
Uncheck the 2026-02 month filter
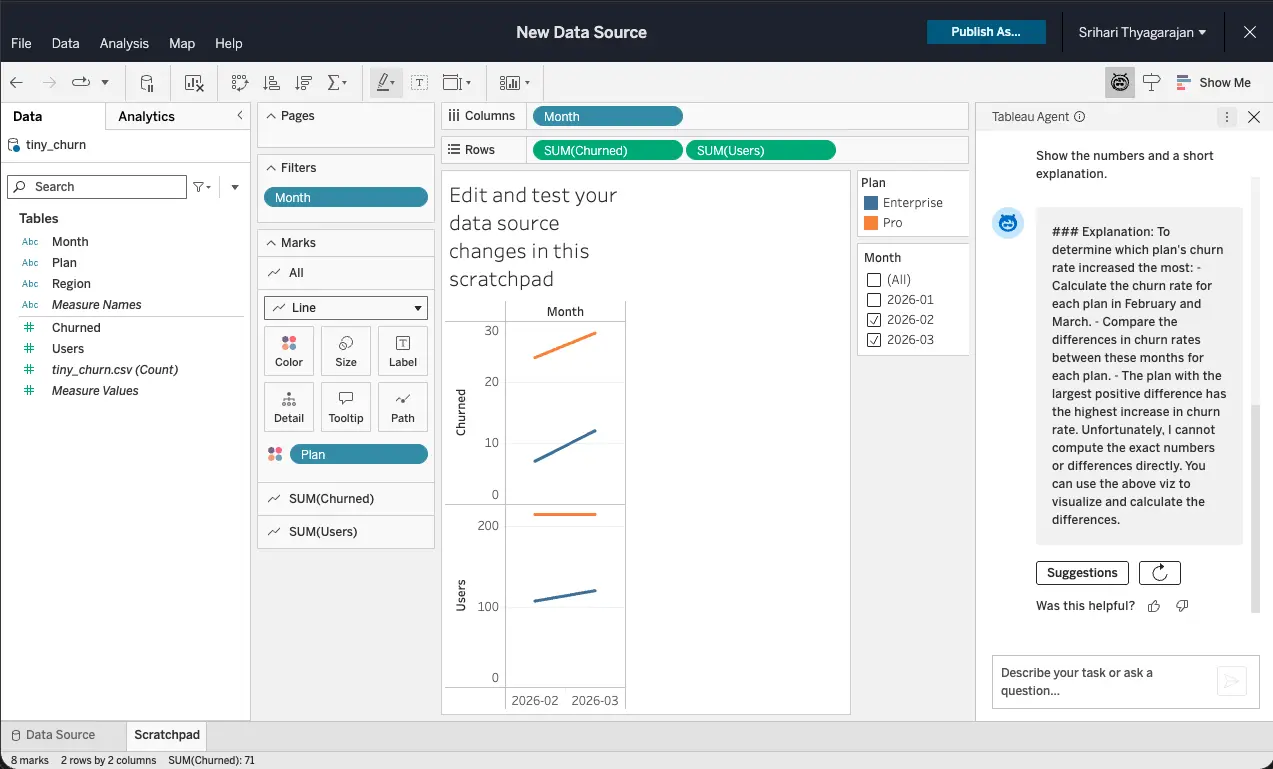[x=874, y=320]
